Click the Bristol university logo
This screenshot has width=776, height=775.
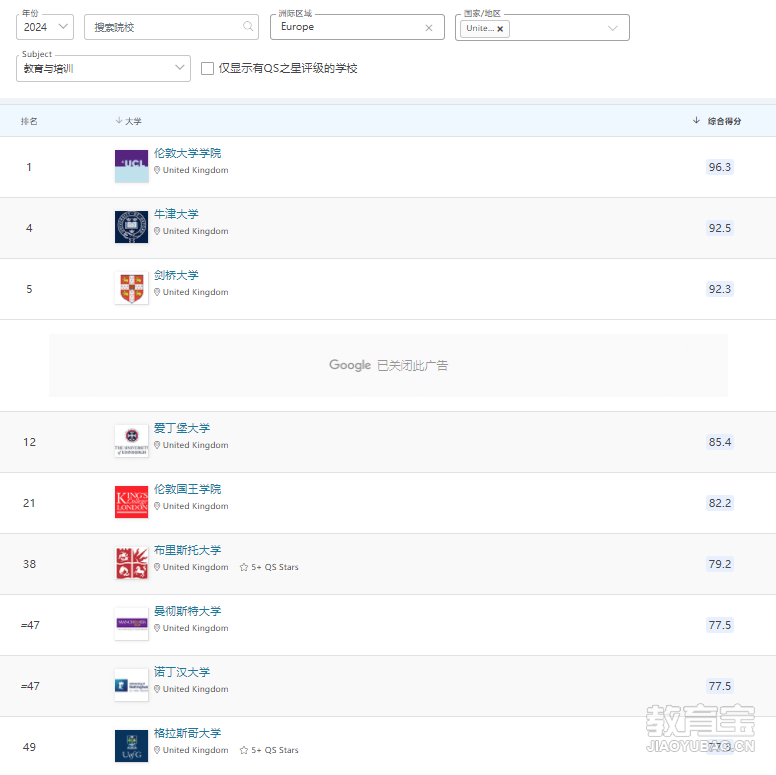[131, 563]
